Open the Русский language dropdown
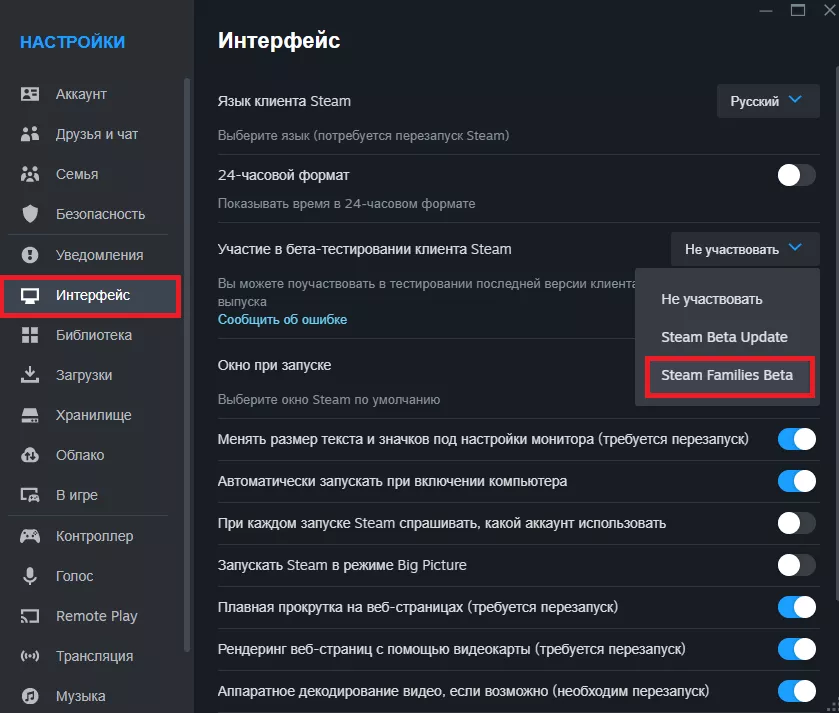 (767, 101)
